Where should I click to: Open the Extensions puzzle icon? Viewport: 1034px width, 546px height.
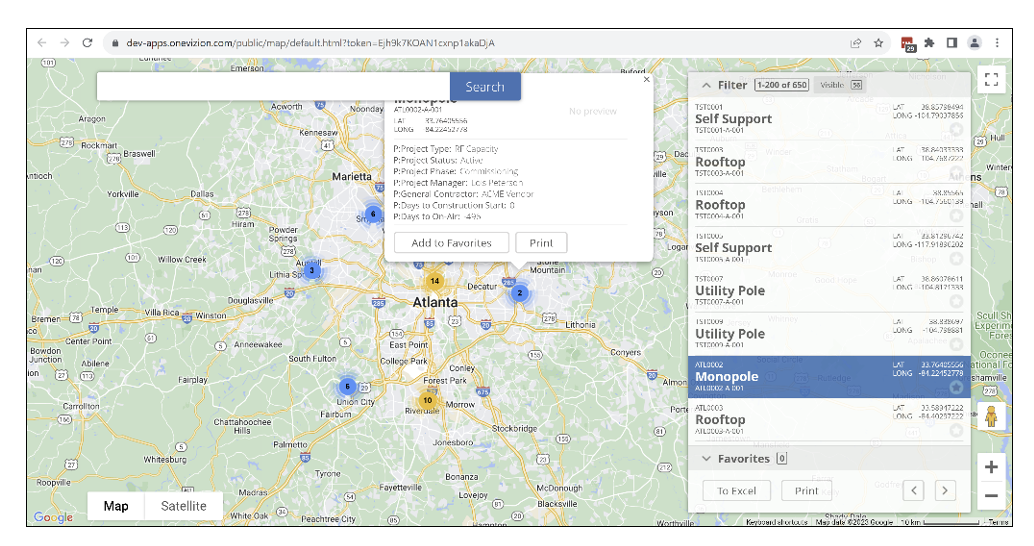929,43
